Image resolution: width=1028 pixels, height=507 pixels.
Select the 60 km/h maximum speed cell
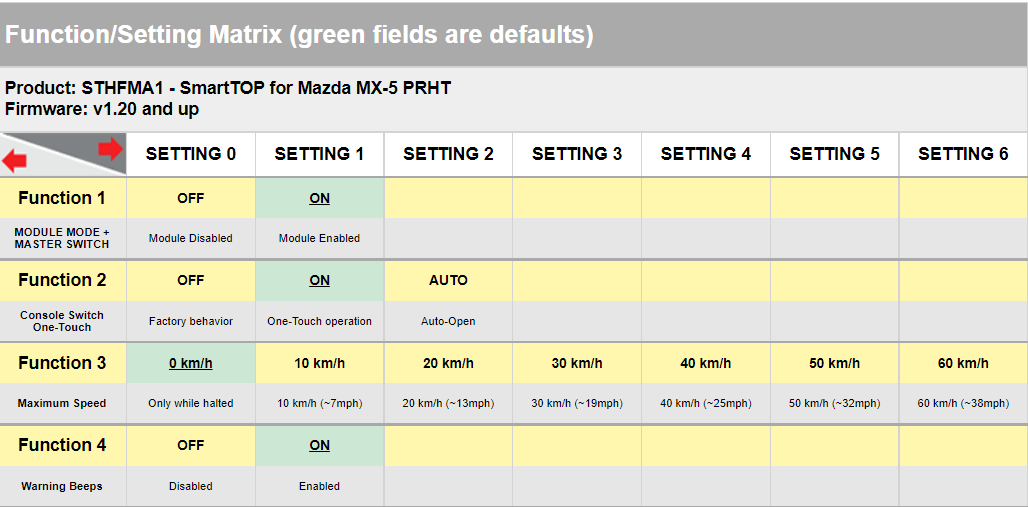click(x=963, y=363)
